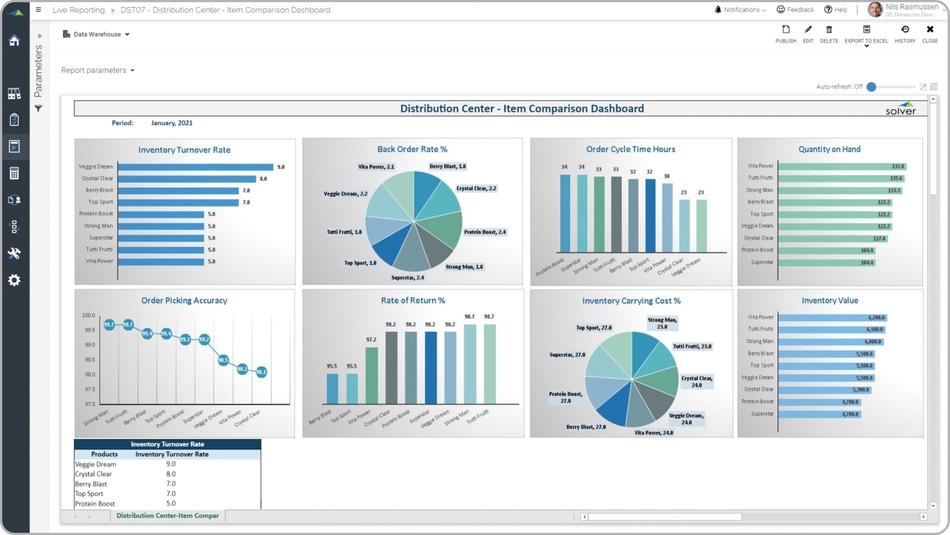The image size is (950, 535).
Task: Expand the Parameters panel with double chevron
Action: (38, 37)
